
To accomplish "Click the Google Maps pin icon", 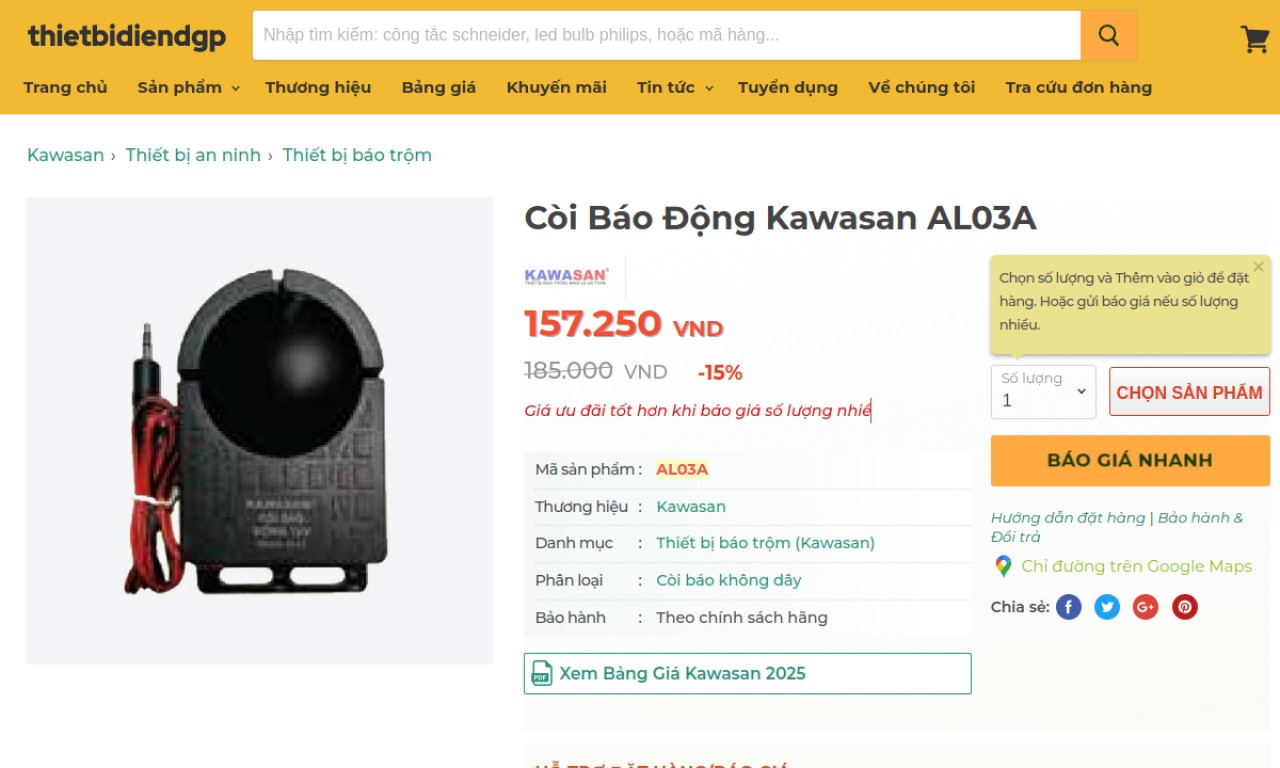I will [x=1003, y=566].
